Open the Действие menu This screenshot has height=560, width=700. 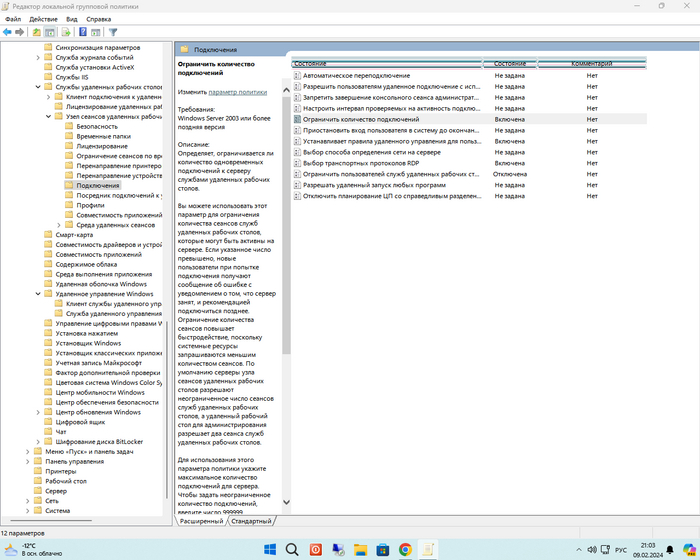pos(43,19)
